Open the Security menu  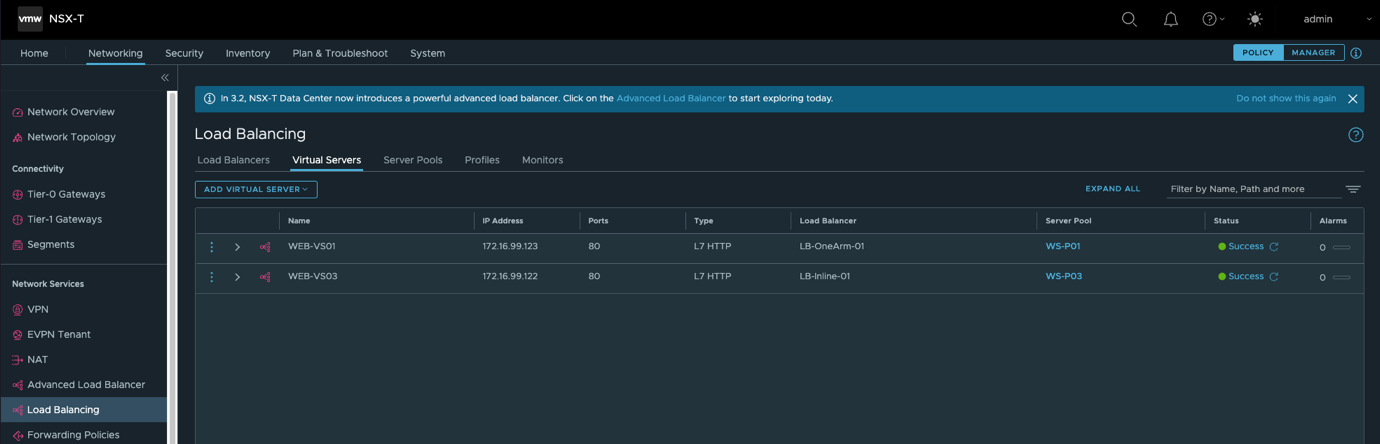point(184,53)
